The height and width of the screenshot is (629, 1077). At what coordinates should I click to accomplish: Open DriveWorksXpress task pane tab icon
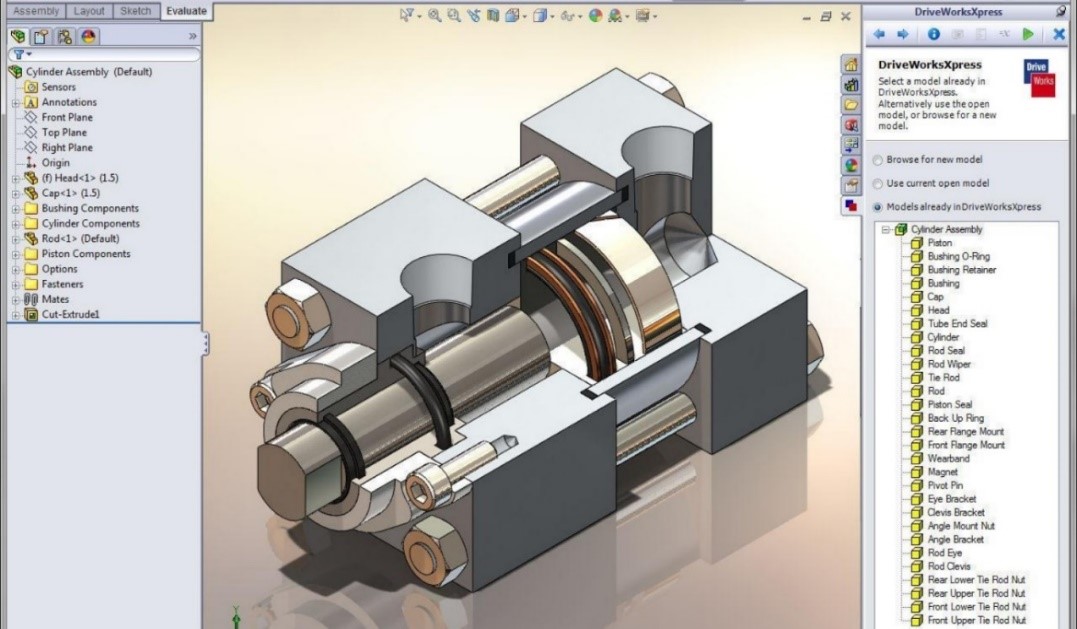coord(852,205)
